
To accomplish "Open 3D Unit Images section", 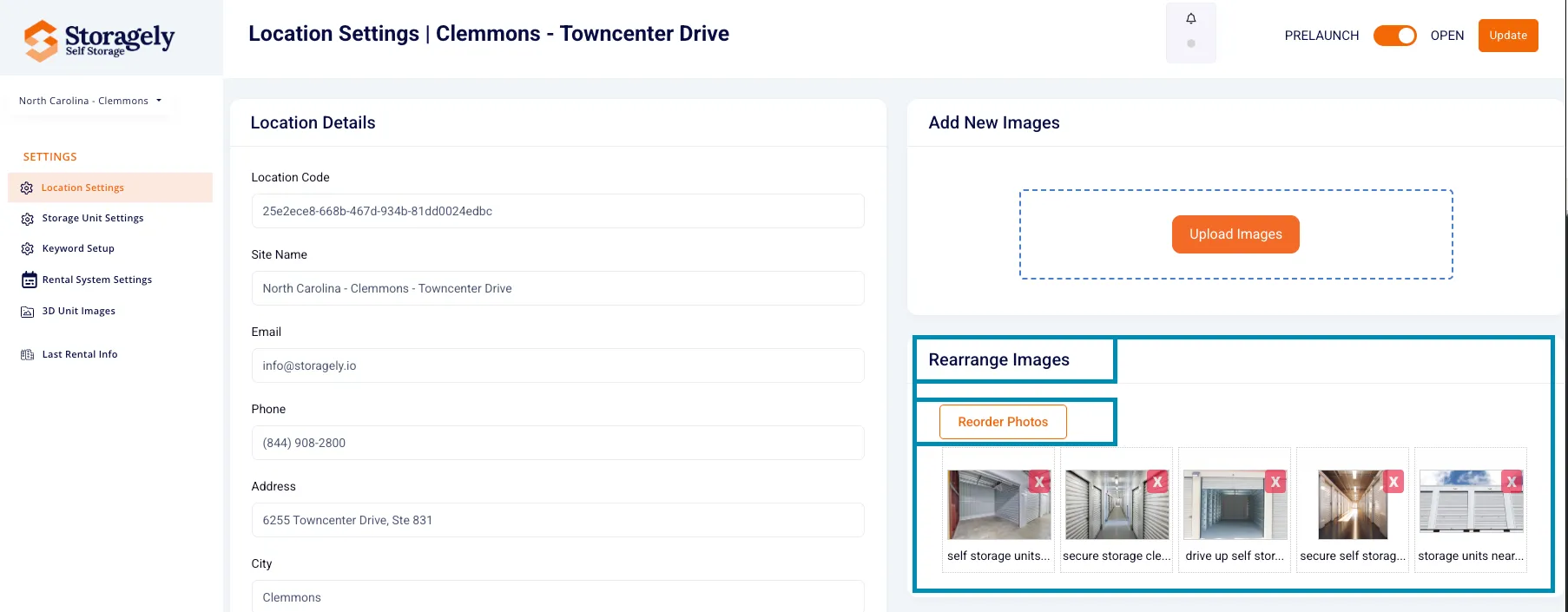I will coord(79,311).
